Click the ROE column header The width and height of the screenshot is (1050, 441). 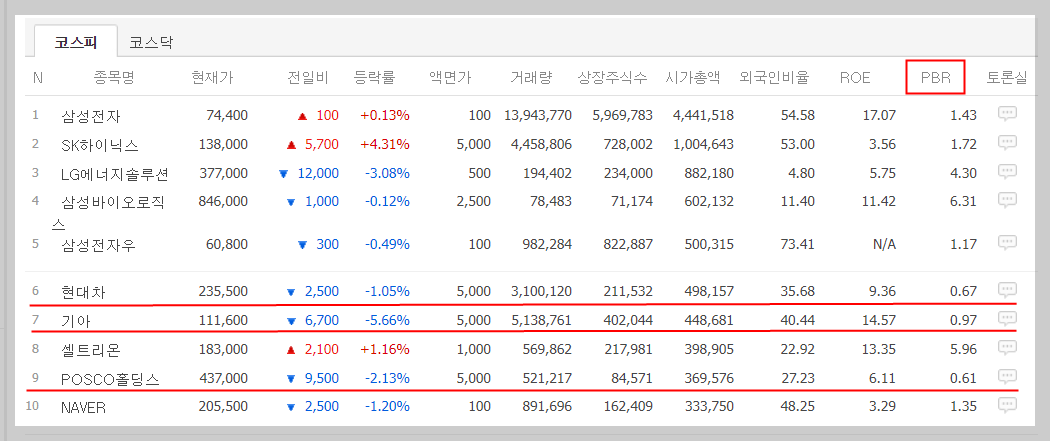[855, 78]
